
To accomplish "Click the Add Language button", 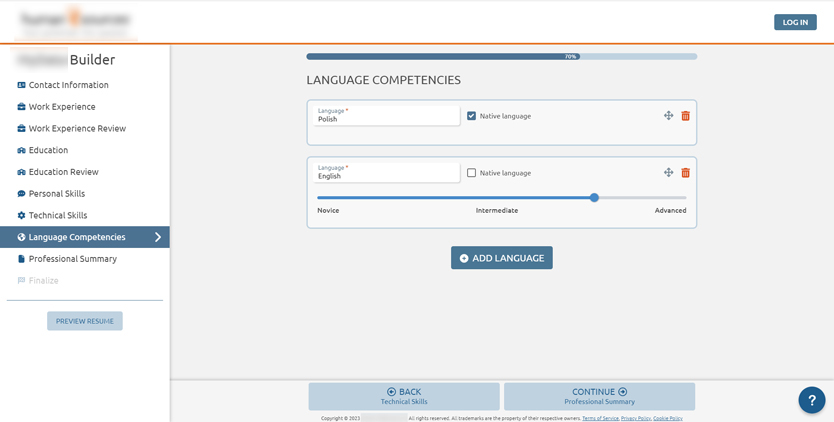I will [x=501, y=258].
